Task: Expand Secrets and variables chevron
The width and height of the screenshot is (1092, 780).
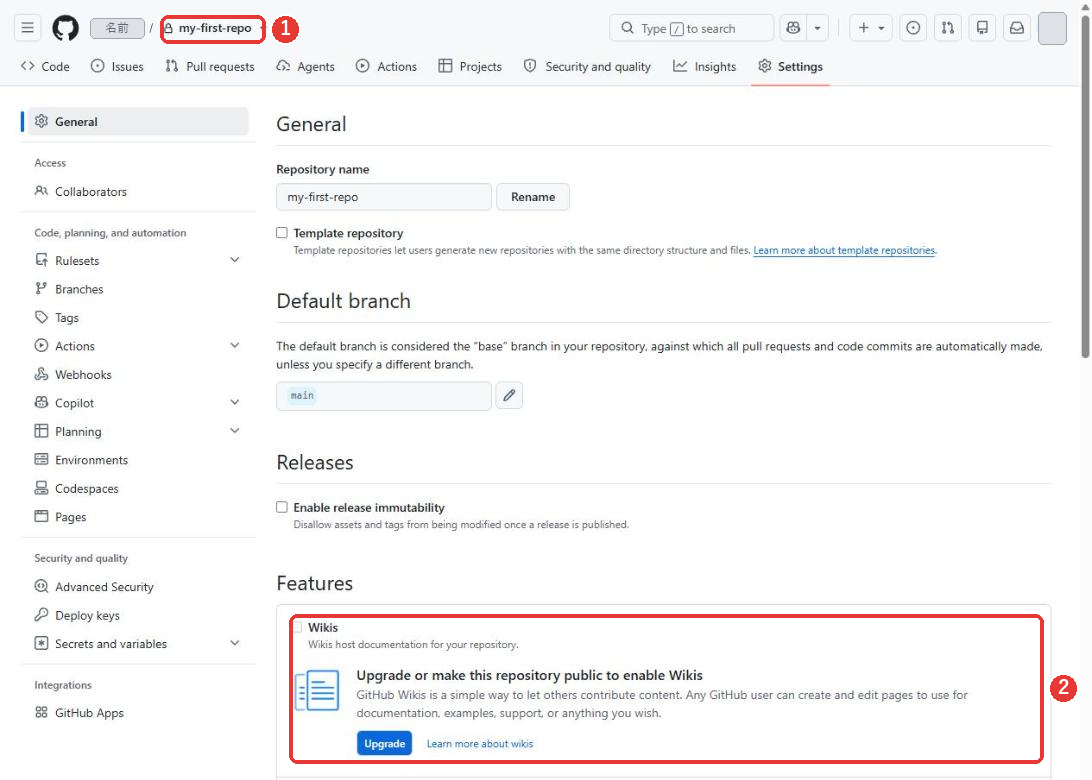Action: [235, 644]
